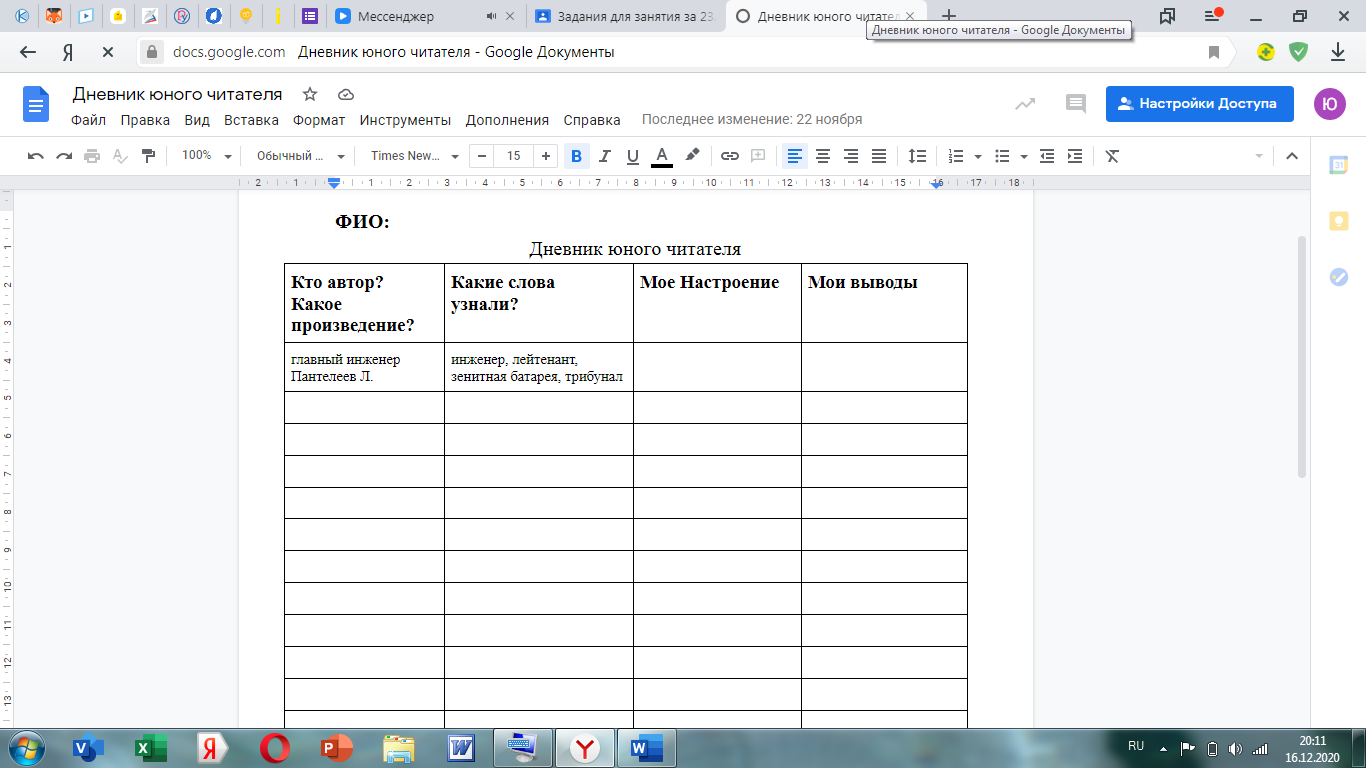Open Google Tasks side panel icon
Image resolution: width=1366 pixels, height=768 pixels.
click(x=1338, y=277)
